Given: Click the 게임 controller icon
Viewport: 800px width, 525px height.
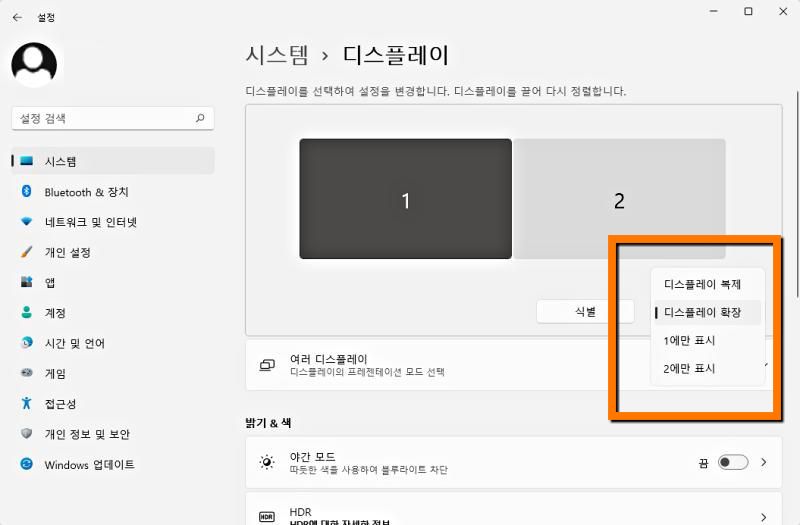Looking at the screenshot, I should (27, 373).
